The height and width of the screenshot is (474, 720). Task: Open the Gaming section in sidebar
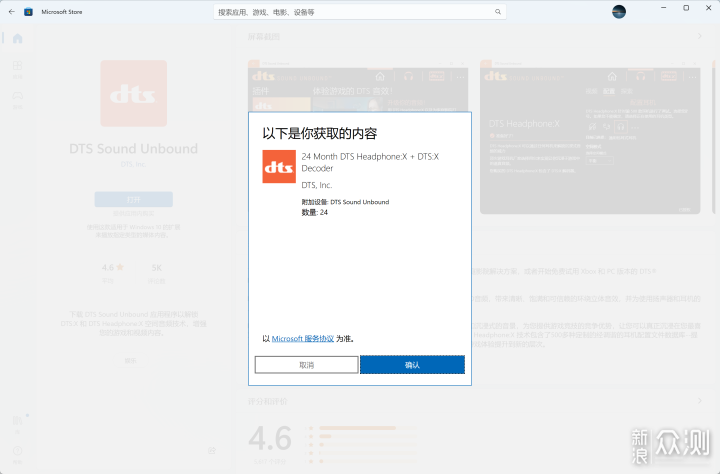(x=17, y=99)
